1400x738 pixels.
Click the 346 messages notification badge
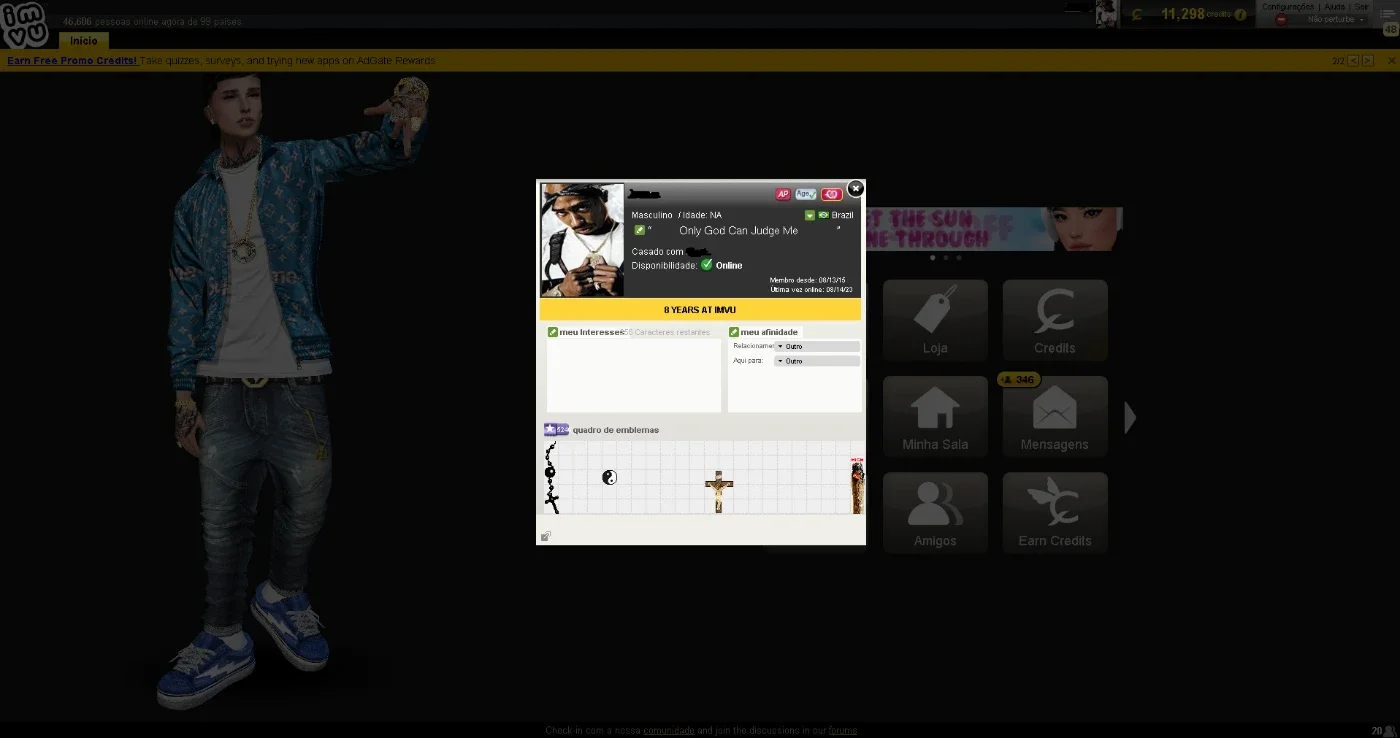[1019, 380]
